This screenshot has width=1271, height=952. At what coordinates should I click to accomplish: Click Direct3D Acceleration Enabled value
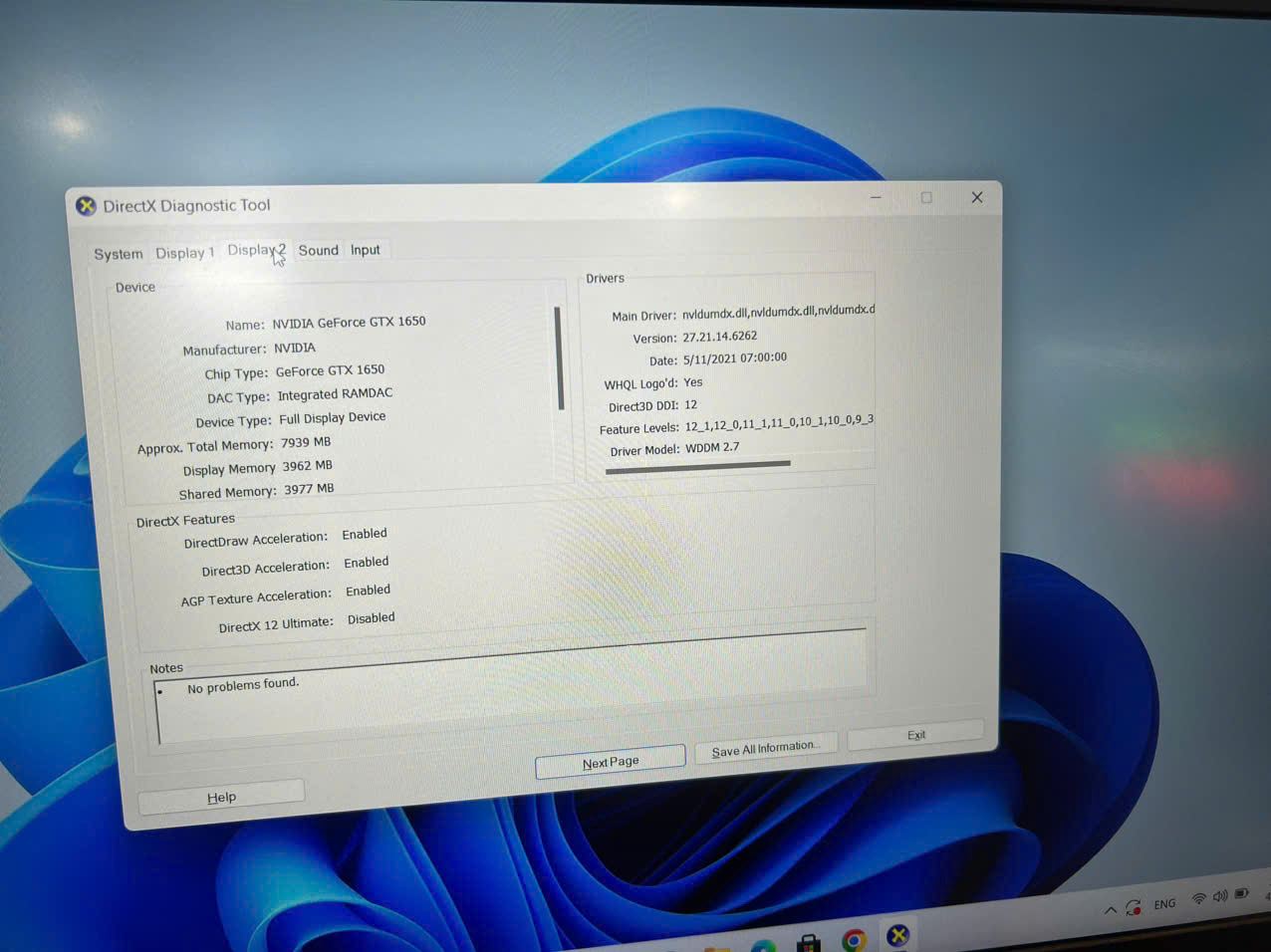[x=367, y=563]
